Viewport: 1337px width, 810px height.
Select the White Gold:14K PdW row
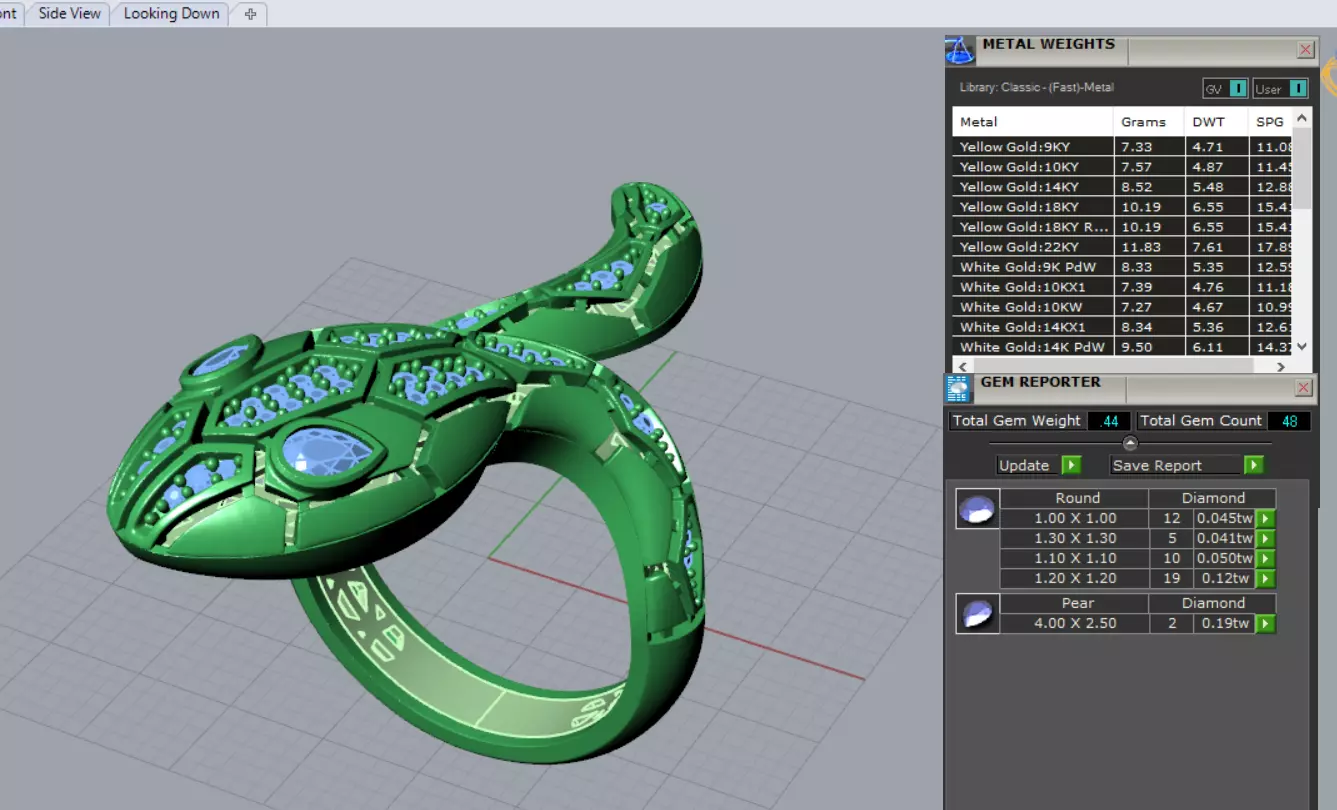1123,347
